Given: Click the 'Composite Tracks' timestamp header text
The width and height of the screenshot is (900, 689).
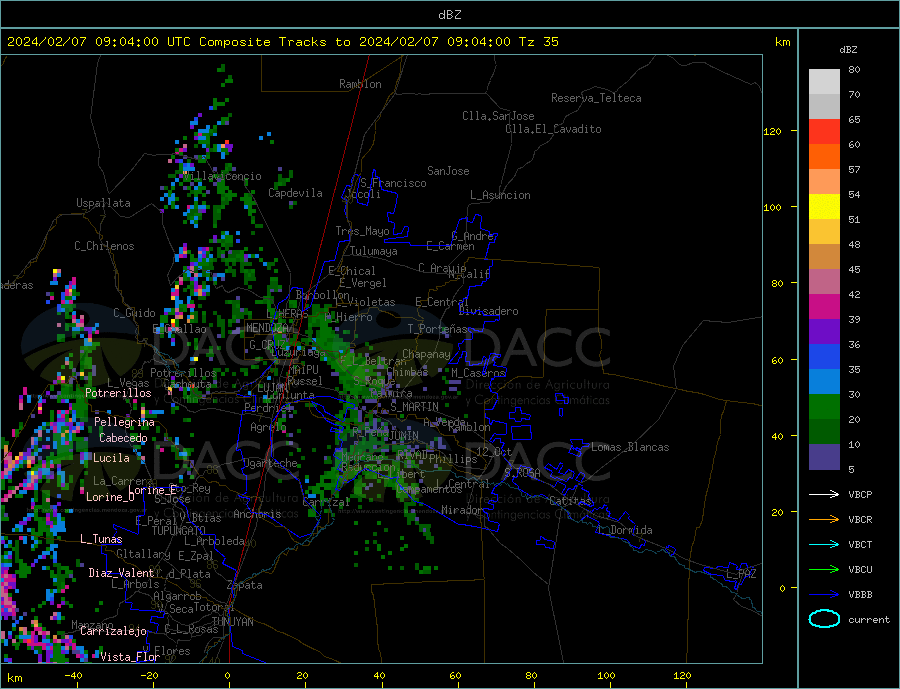Looking at the screenshot, I should click(282, 42).
